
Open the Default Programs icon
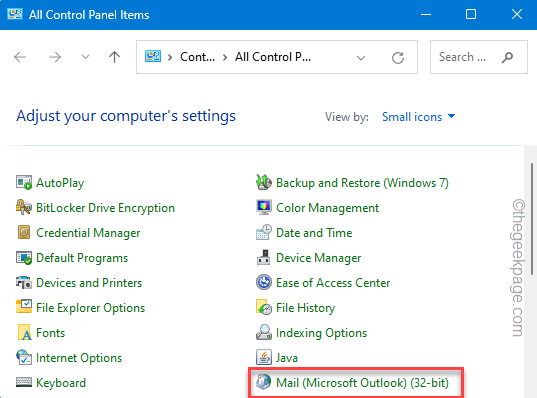[x=24, y=258]
